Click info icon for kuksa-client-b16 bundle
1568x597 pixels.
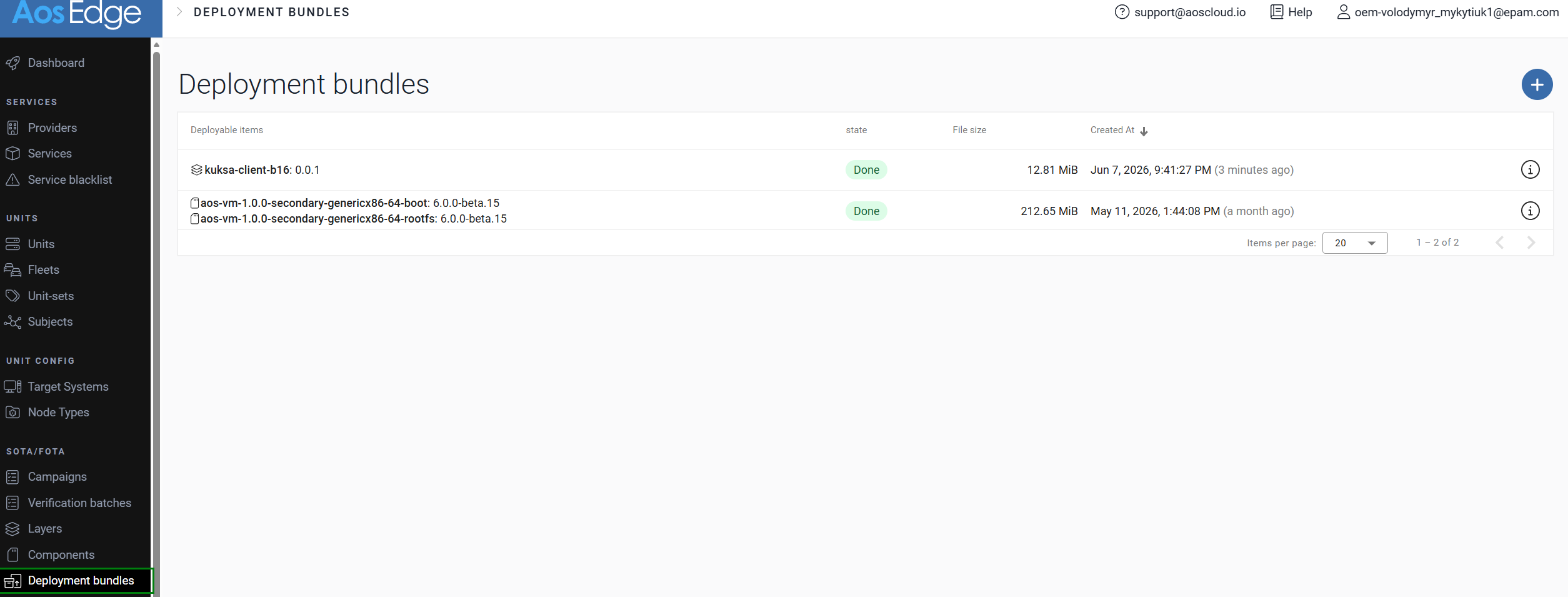pyautogui.click(x=1530, y=169)
